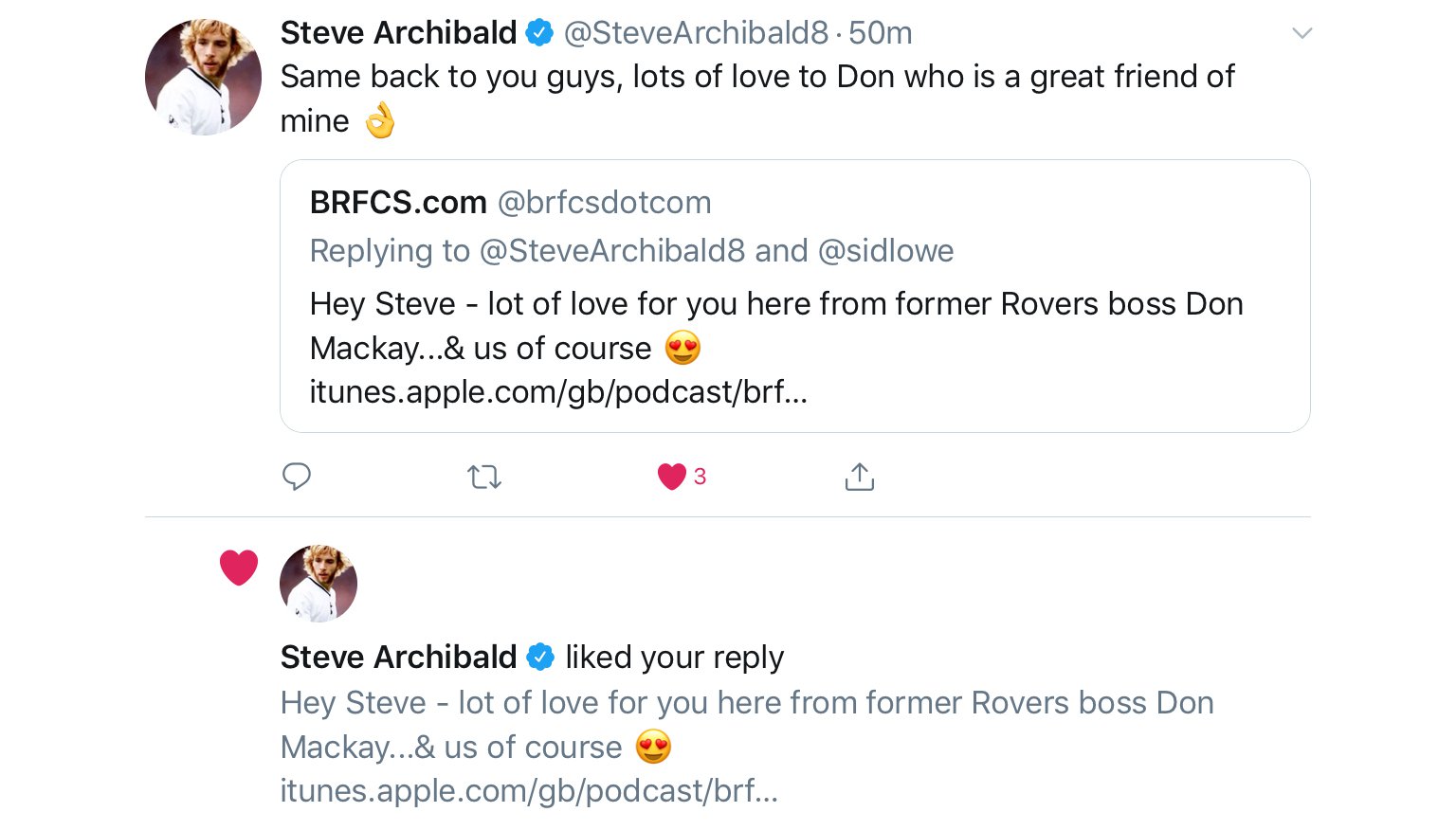Open the small avatar in like notification
Image resolution: width=1456 pixels, height=830 pixels.
coord(318,583)
